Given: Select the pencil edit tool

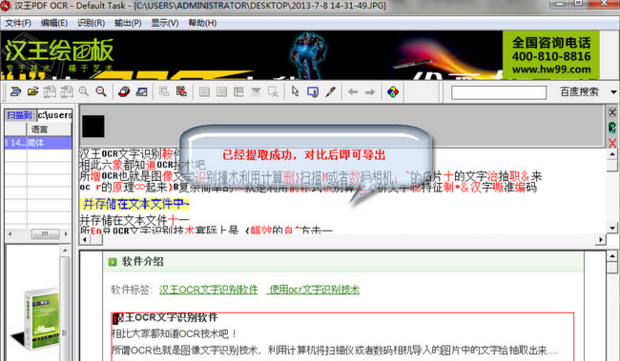Looking at the screenshot, I should tap(330, 92).
